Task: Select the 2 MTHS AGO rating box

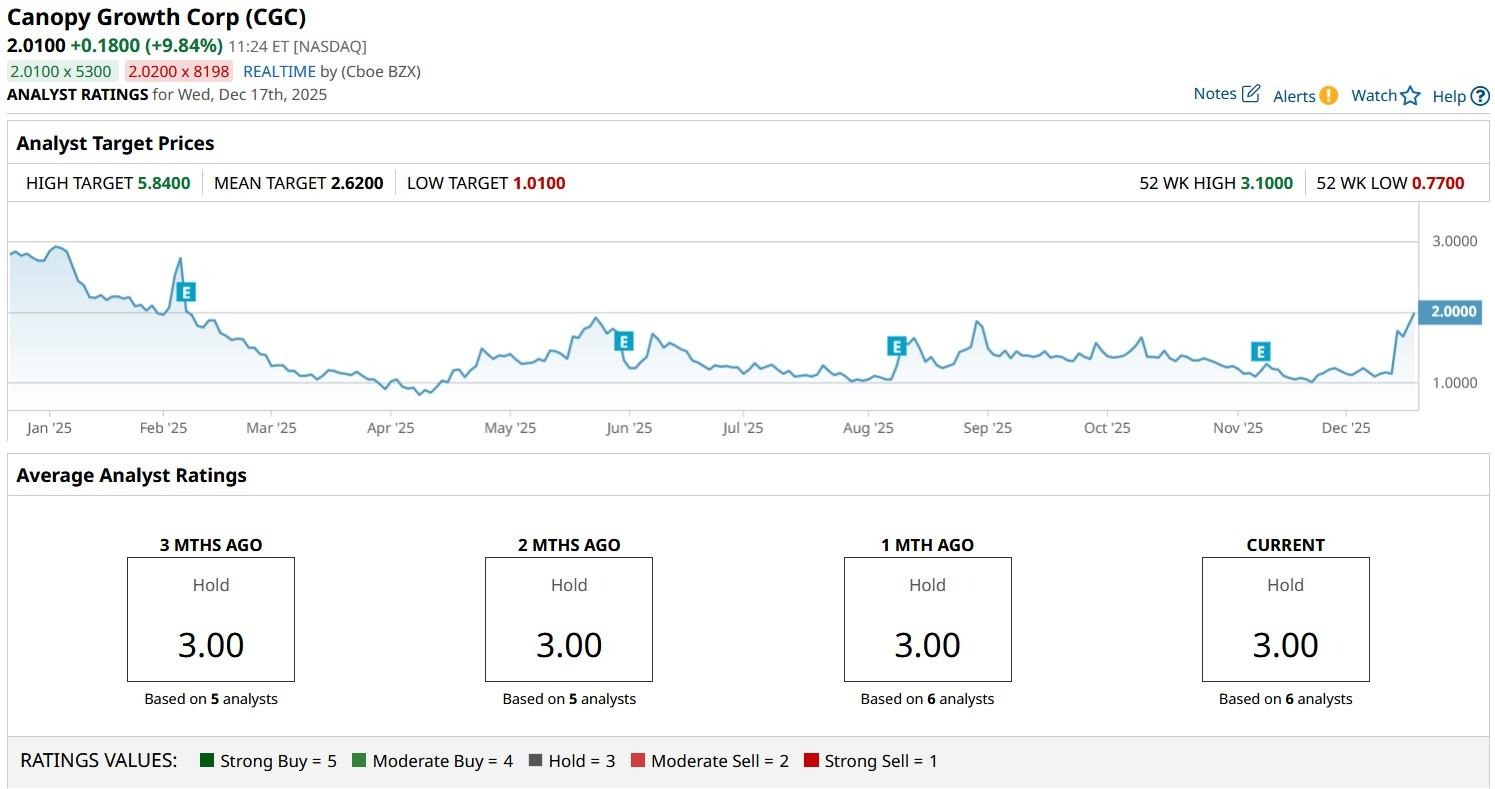Action: [x=569, y=620]
